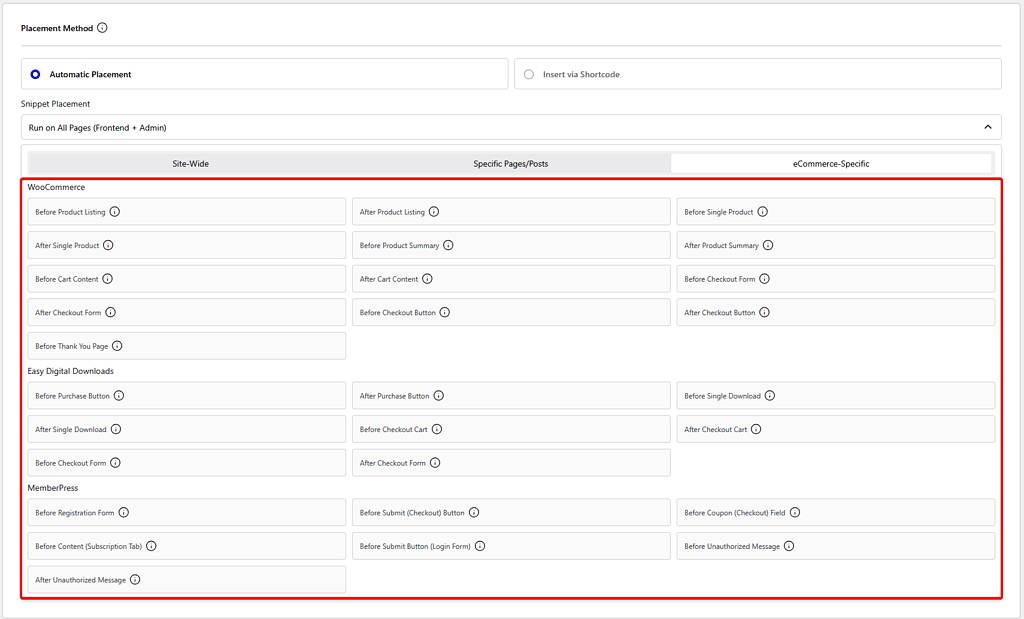Select the After Cart Content placement
The image size is (1024, 619).
pos(510,278)
